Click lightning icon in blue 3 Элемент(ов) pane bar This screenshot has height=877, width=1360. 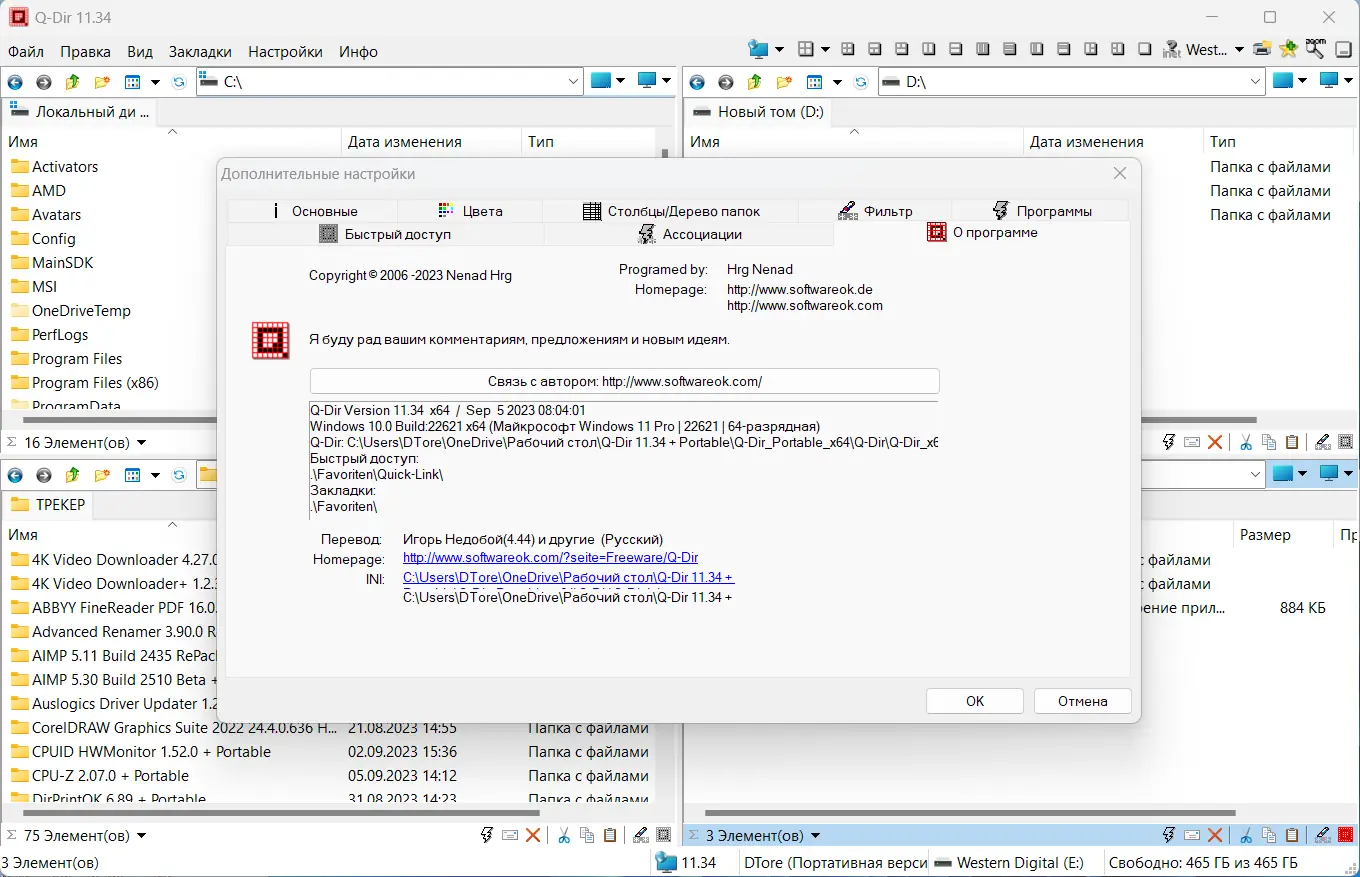[x=1168, y=835]
